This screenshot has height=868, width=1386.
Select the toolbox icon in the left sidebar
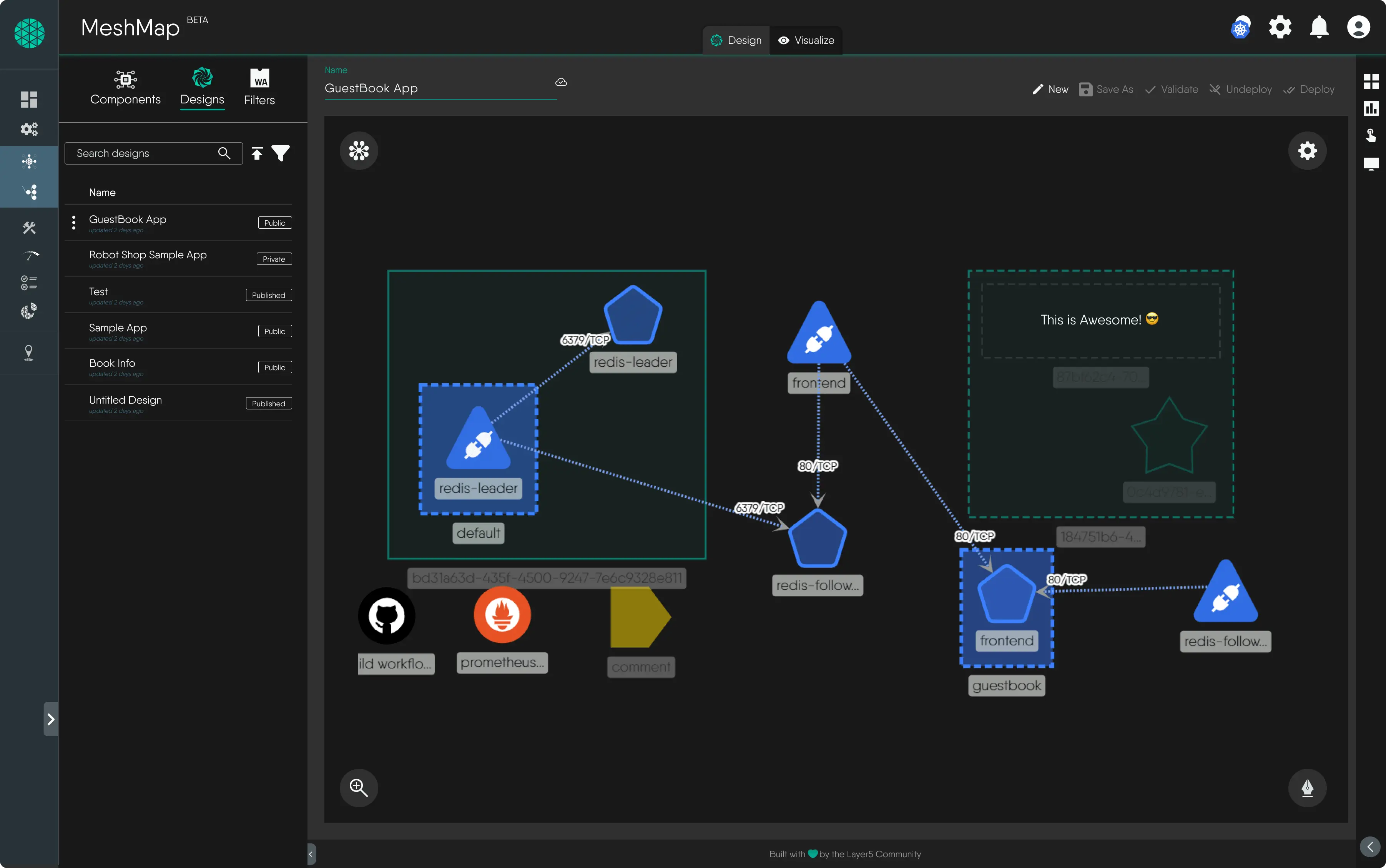click(x=29, y=227)
